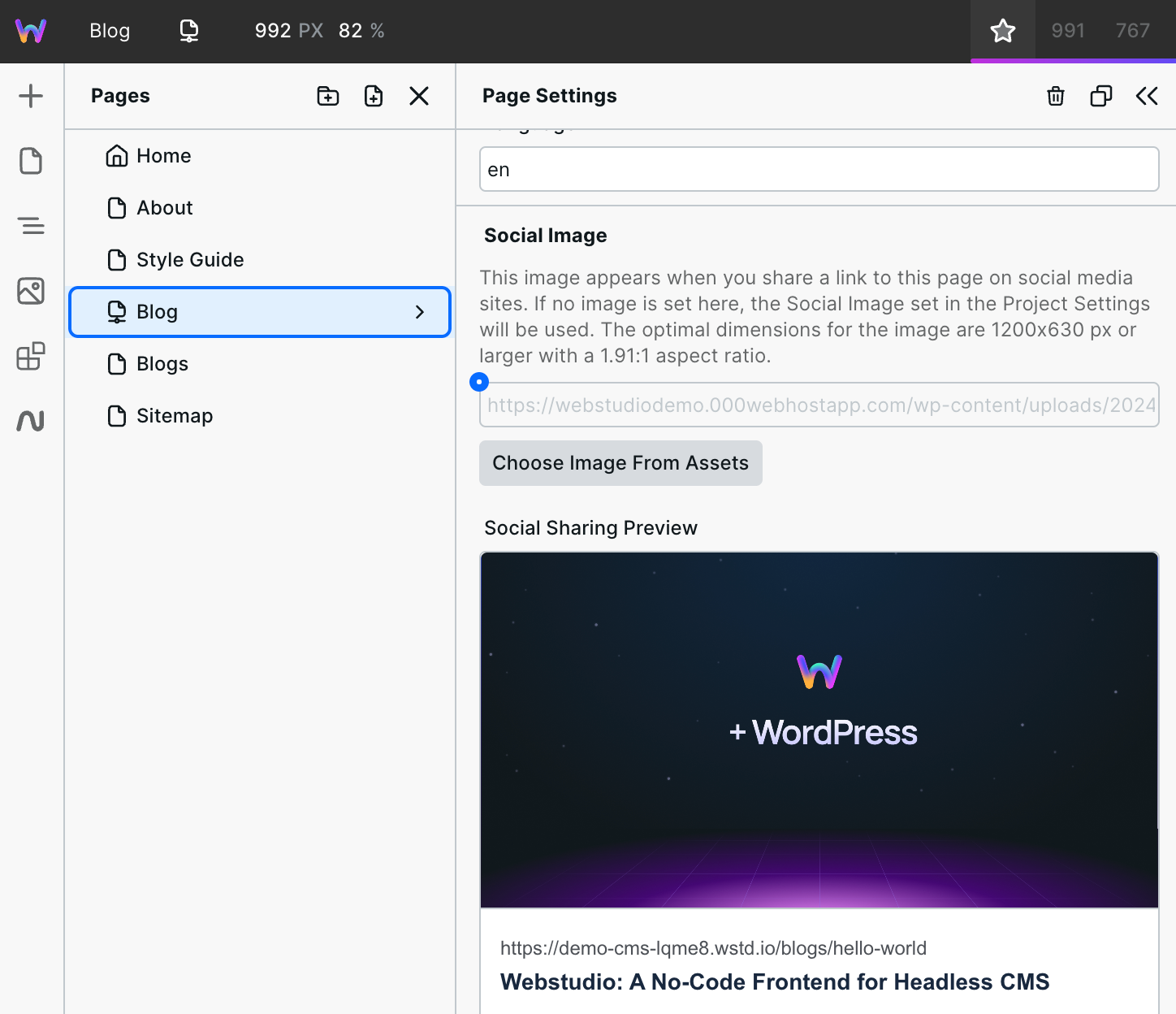Screen dimensions: 1176x1014
Task: Collapse the Page Settings panel
Action: [x=1147, y=95]
